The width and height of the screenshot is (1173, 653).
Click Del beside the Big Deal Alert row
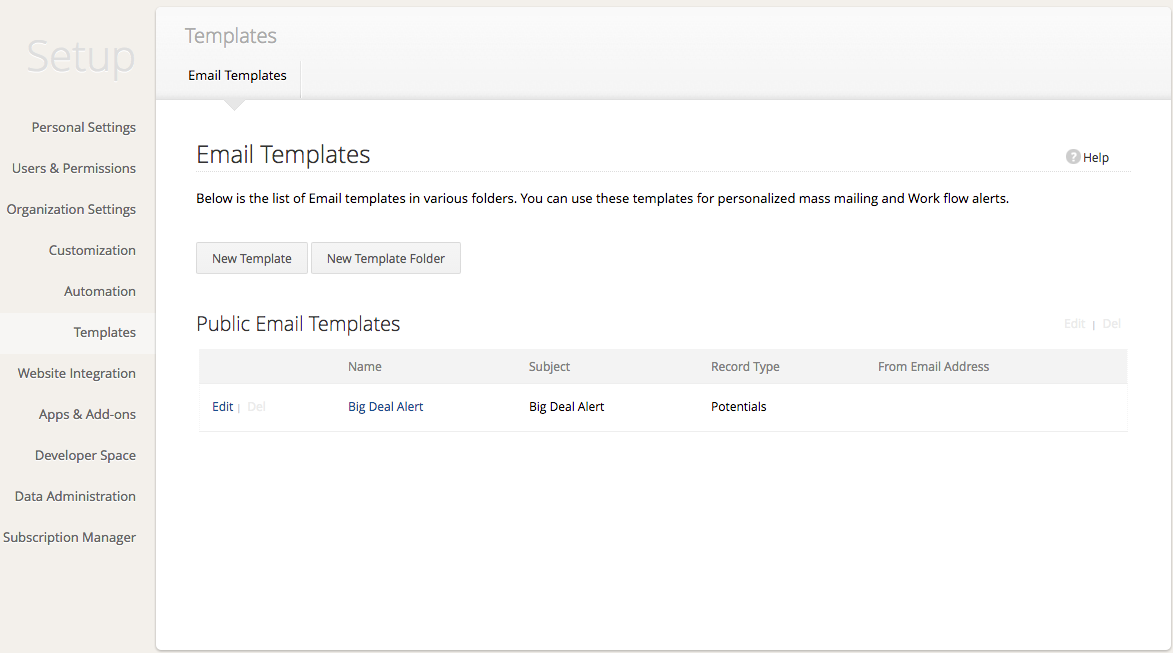(x=257, y=407)
